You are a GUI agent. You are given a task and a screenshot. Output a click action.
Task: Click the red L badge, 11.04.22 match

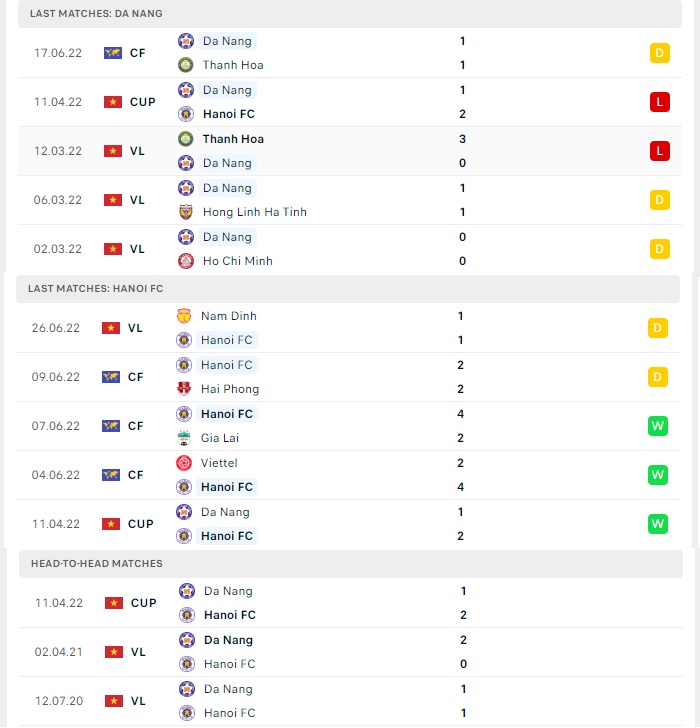660,102
